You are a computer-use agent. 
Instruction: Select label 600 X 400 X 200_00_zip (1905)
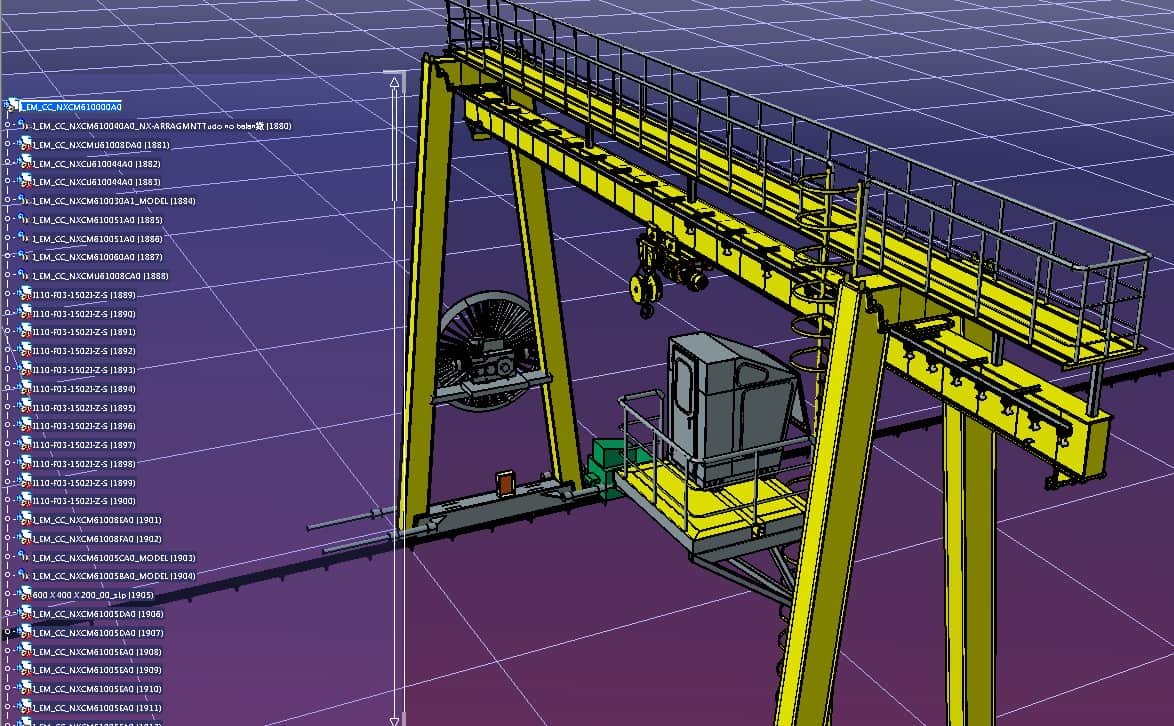93,596
